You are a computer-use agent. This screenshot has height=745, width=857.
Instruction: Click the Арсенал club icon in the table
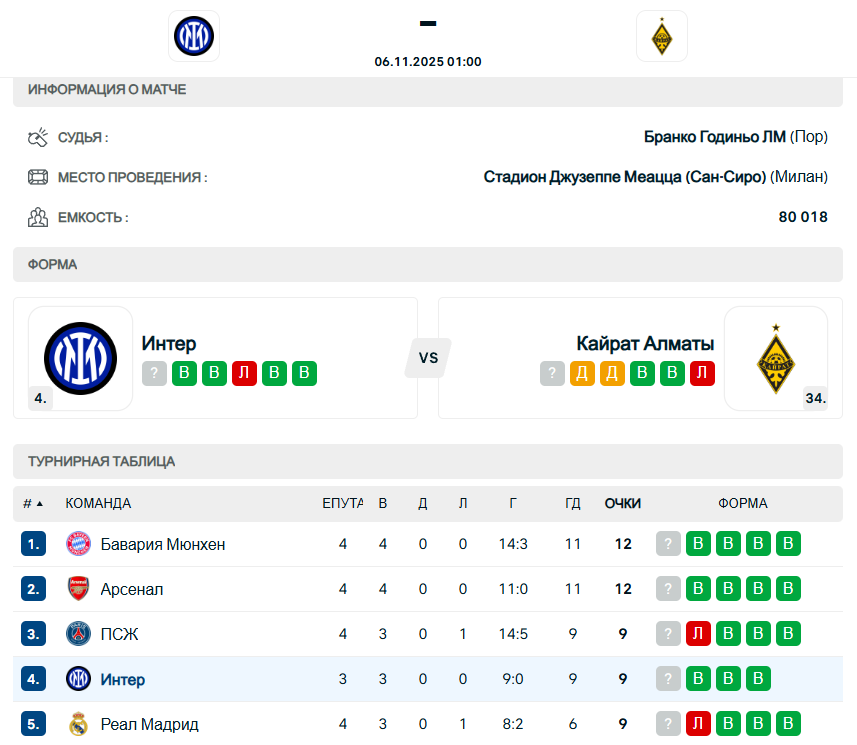pos(78,589)
